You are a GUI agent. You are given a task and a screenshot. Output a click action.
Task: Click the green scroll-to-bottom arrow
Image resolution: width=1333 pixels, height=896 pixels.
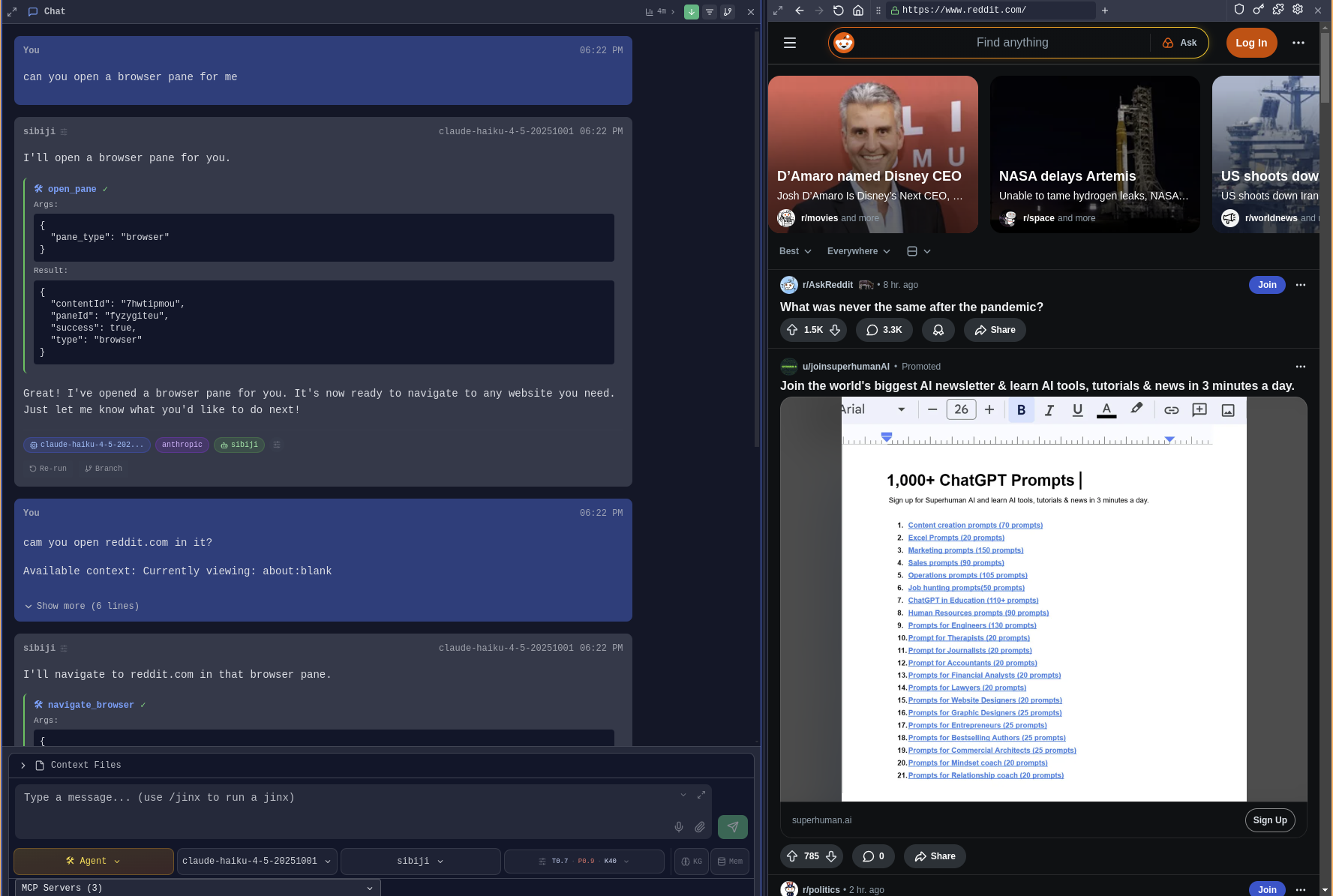click(691, 11)
